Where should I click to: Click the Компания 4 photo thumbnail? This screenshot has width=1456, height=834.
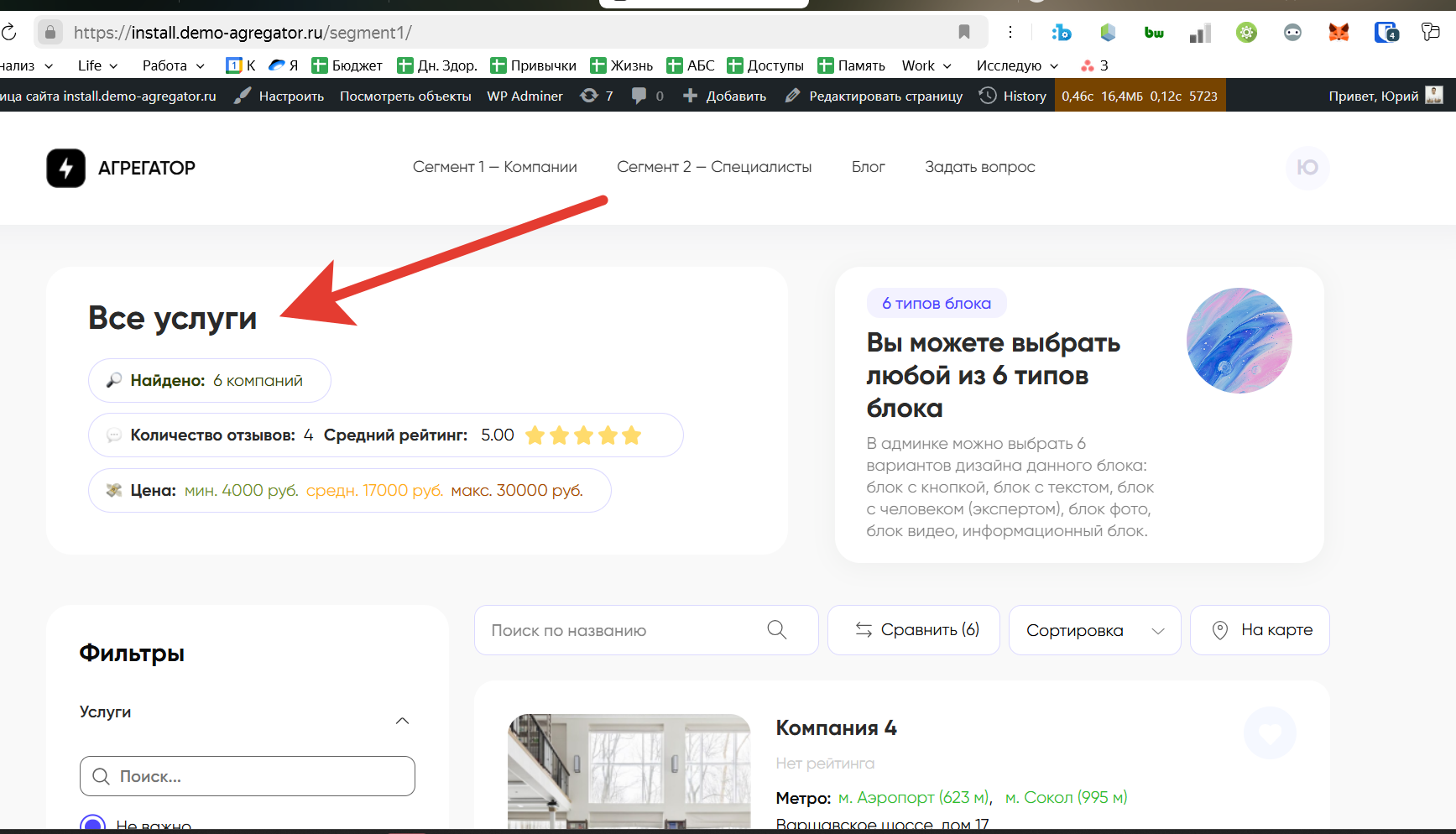click(x=629, y=772)
